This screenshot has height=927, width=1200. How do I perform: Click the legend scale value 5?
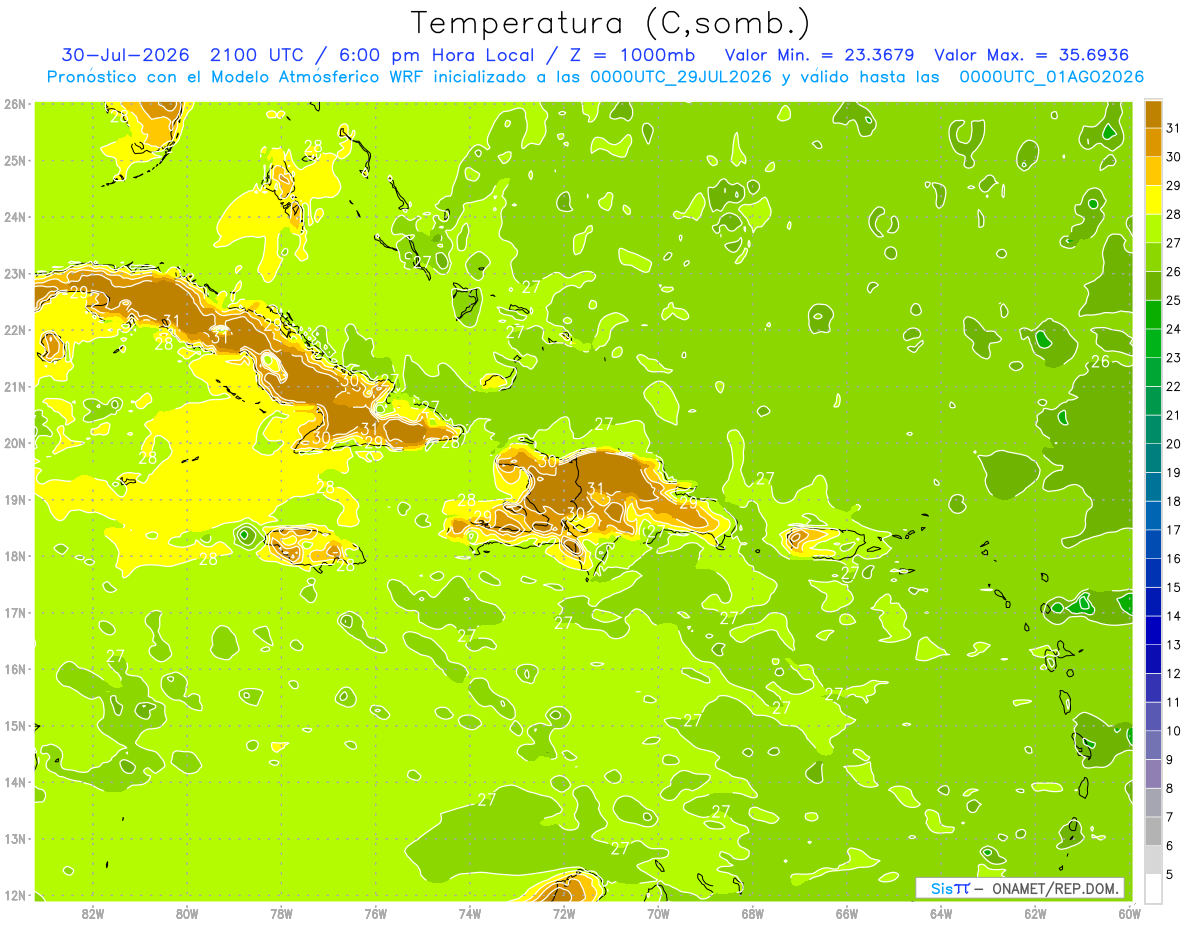point(1170,874)
